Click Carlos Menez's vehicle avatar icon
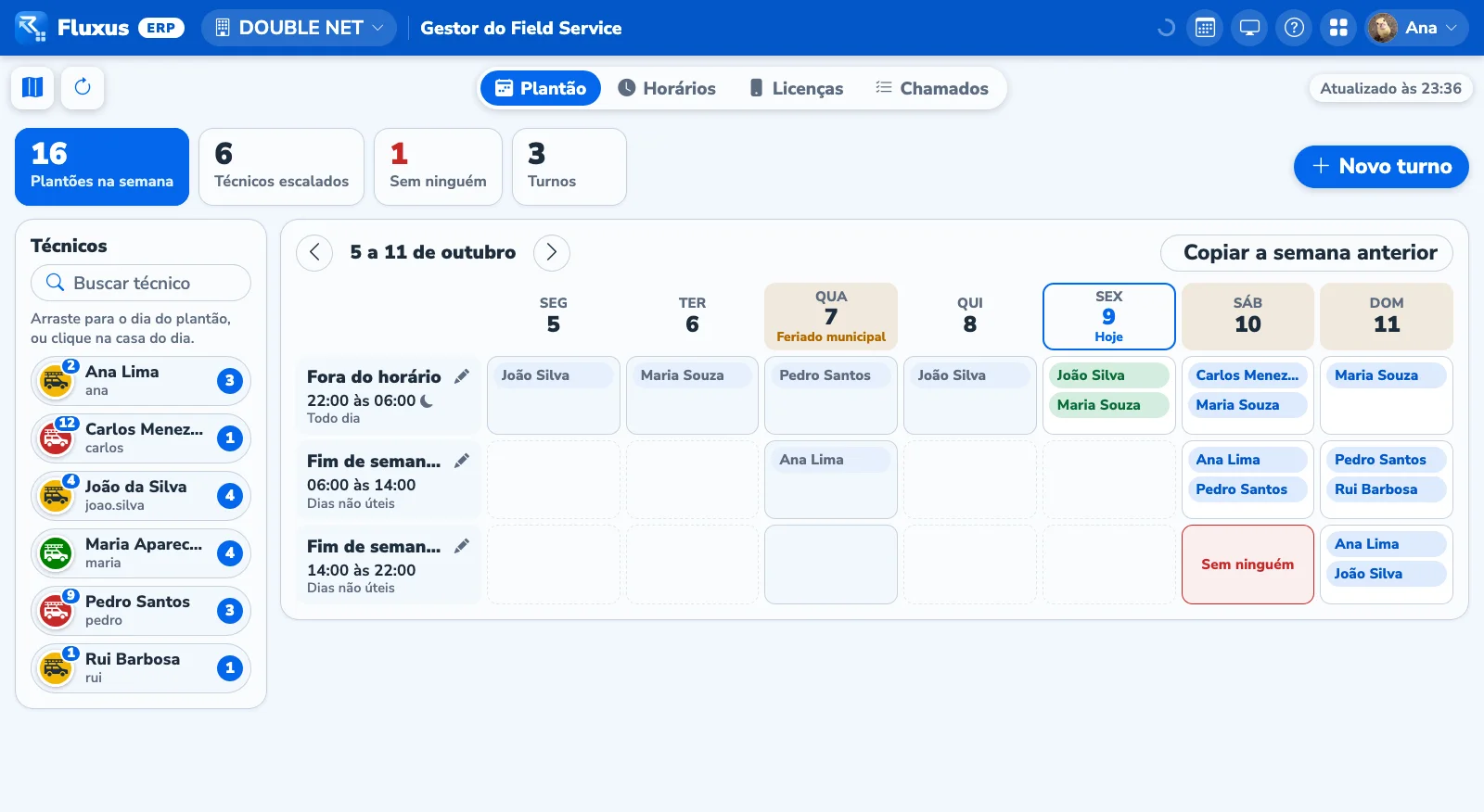Viewport: 1484px width, 812px height. (56, 438)
